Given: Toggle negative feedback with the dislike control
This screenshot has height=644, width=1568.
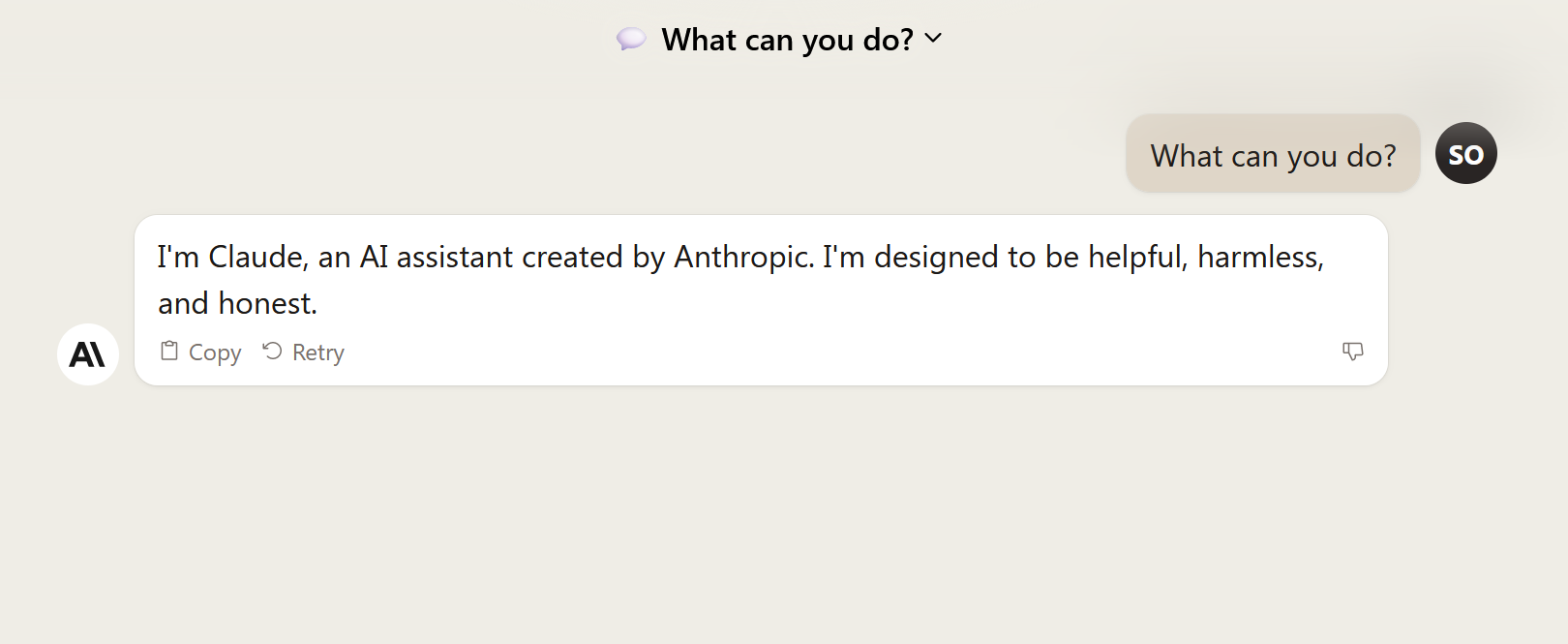Looking at the screenshot, I should tap(1353, 352).
